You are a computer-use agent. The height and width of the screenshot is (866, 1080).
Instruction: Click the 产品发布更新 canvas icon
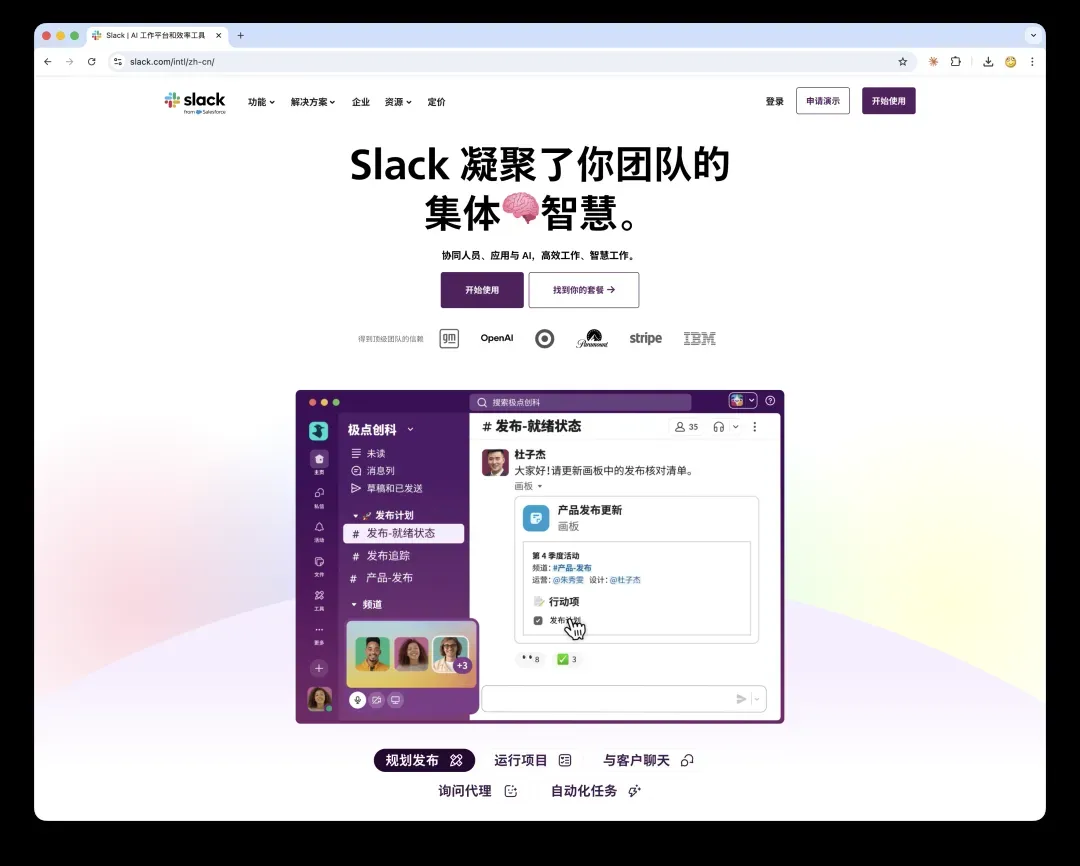[536, 518]
